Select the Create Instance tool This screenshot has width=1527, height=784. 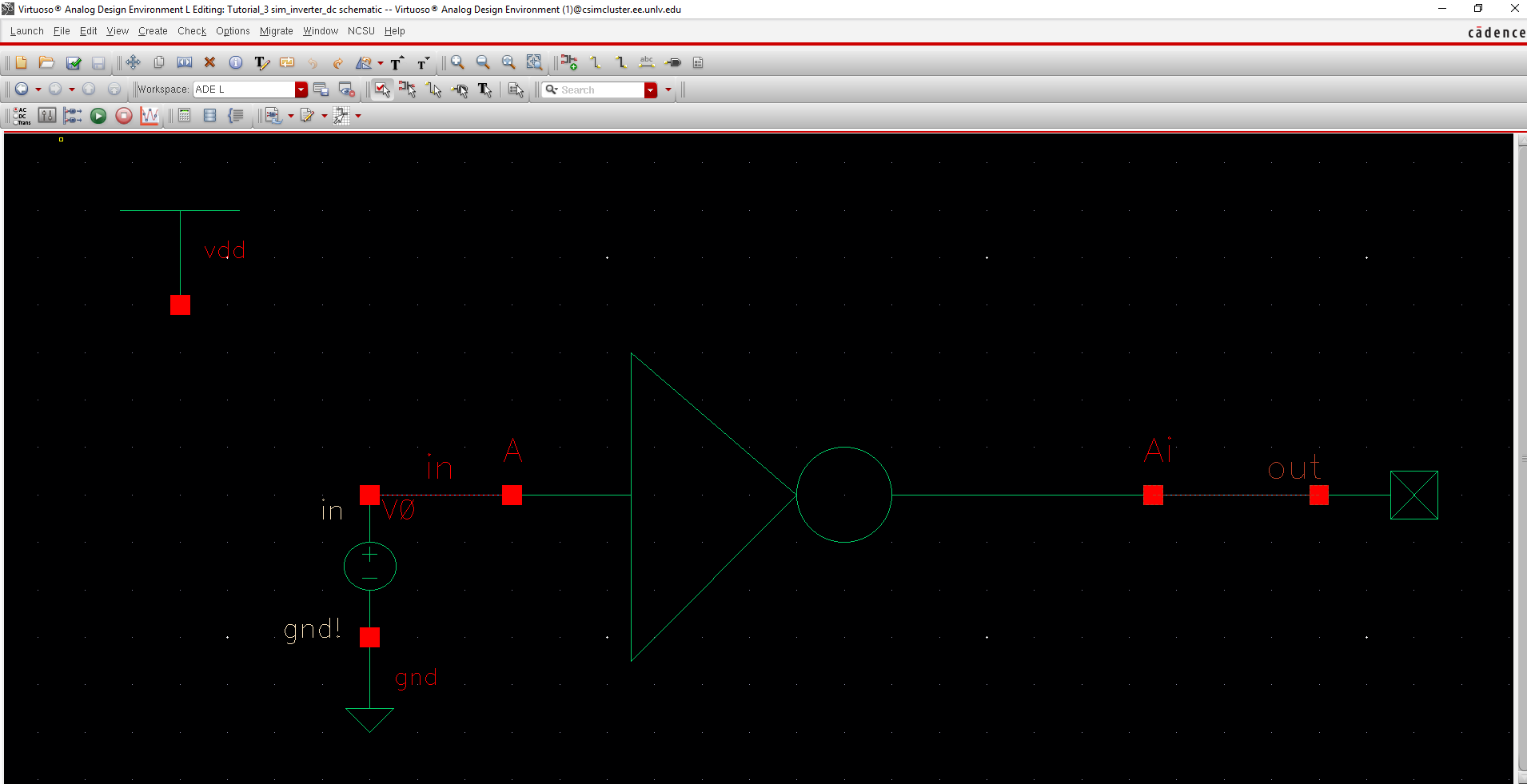(x=568, y=62)
